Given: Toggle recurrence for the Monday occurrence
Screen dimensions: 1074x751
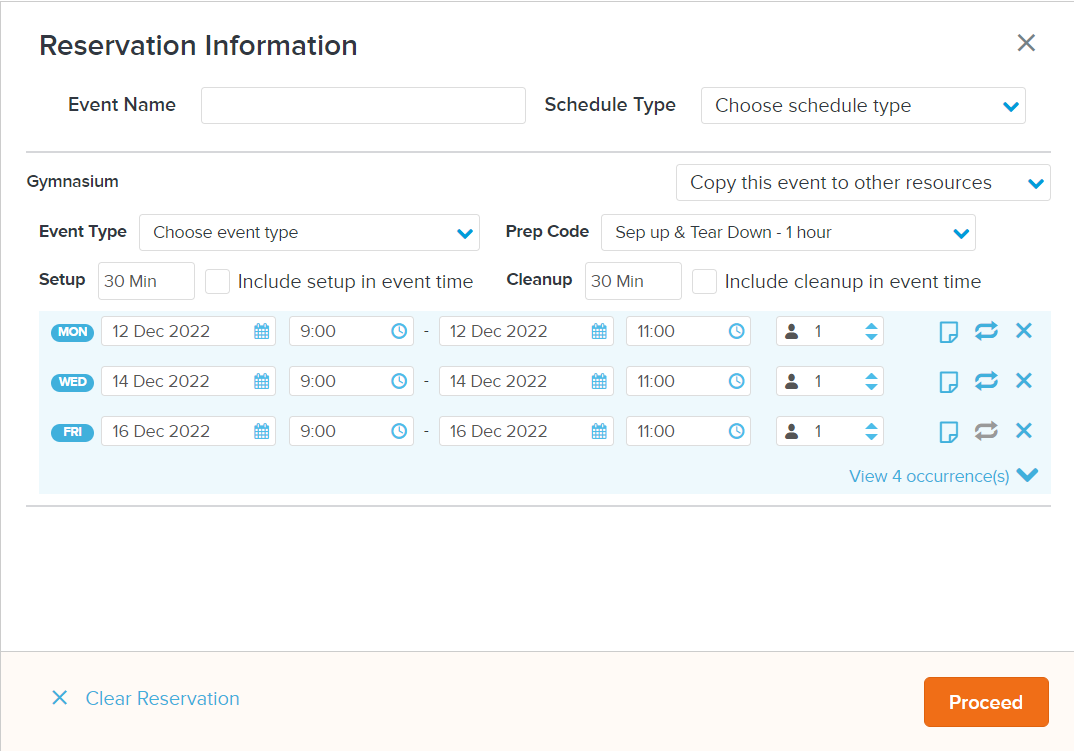Looking at the screenshot, I should [986, 330].
